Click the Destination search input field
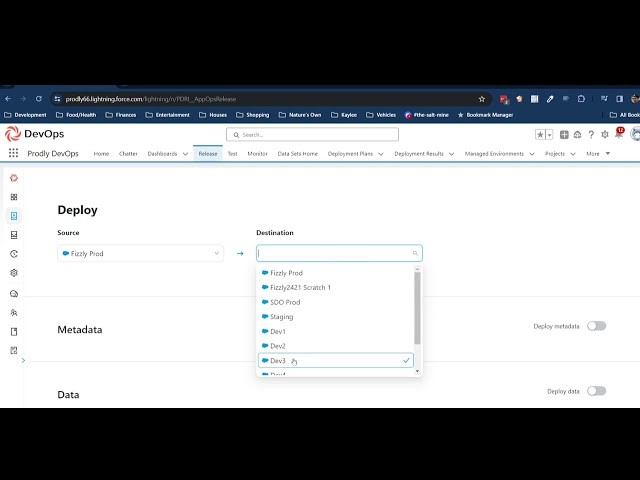 click(x=339, y=253)
